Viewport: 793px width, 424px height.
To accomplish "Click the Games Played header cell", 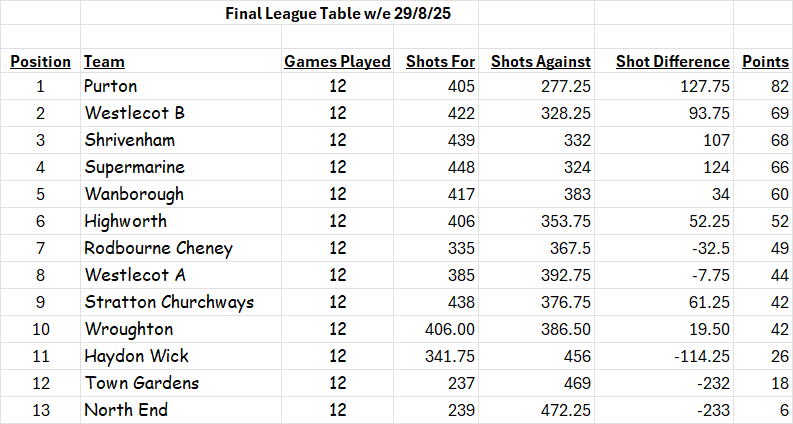I will tap(337, 62).
